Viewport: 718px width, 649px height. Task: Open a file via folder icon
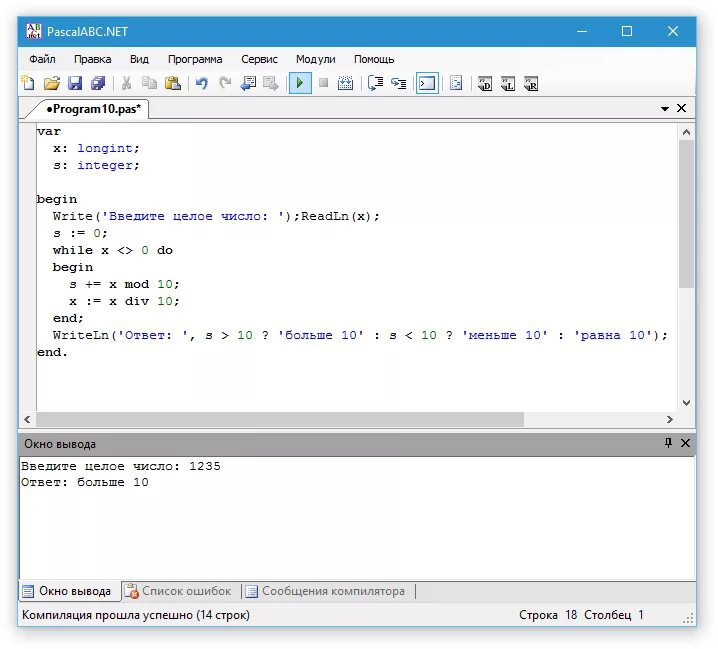[x=52, y=83]
